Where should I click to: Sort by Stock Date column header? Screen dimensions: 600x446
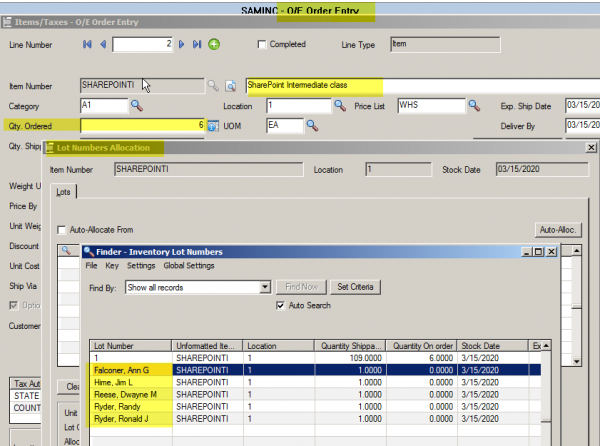click(492, 346)
